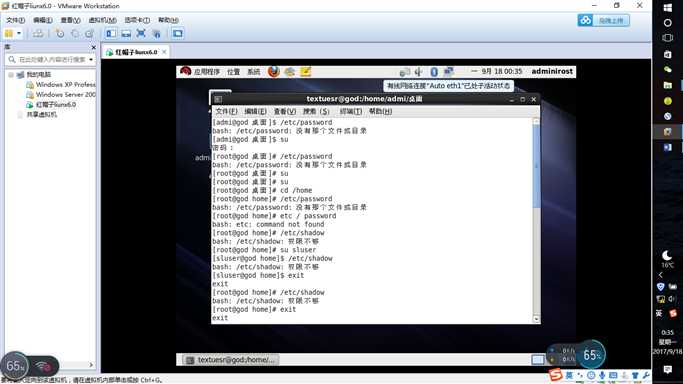Open the snapshot manager toolbar icon

click(90, 34)
